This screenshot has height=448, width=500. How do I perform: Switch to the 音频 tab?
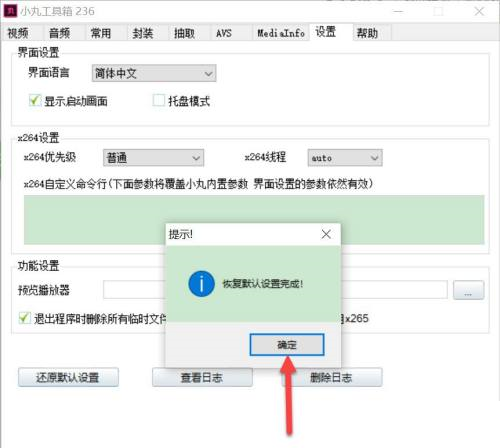tap(59, 33)
